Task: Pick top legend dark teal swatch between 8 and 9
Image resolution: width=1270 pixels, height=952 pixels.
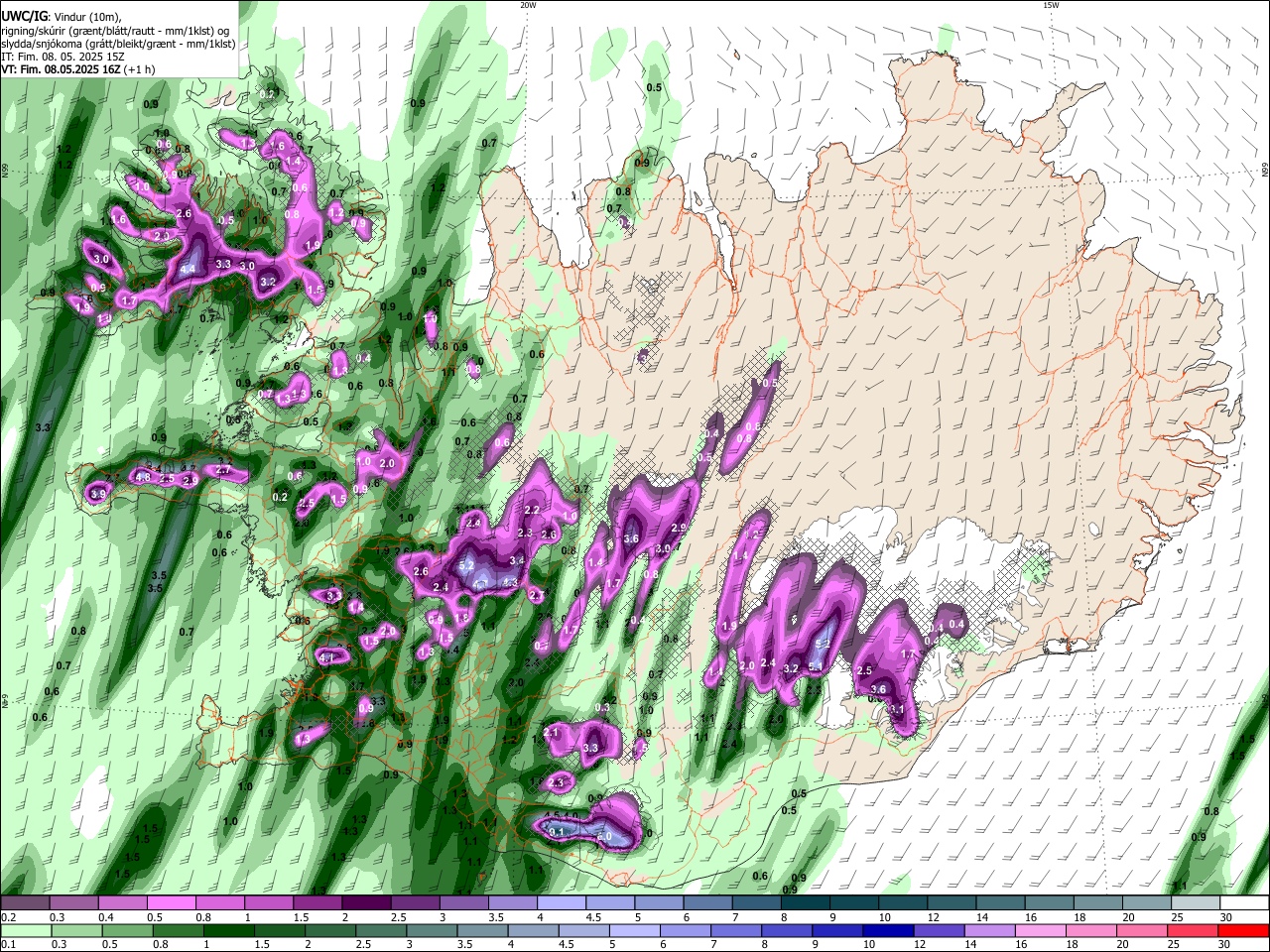Action: tap(804, 903)
